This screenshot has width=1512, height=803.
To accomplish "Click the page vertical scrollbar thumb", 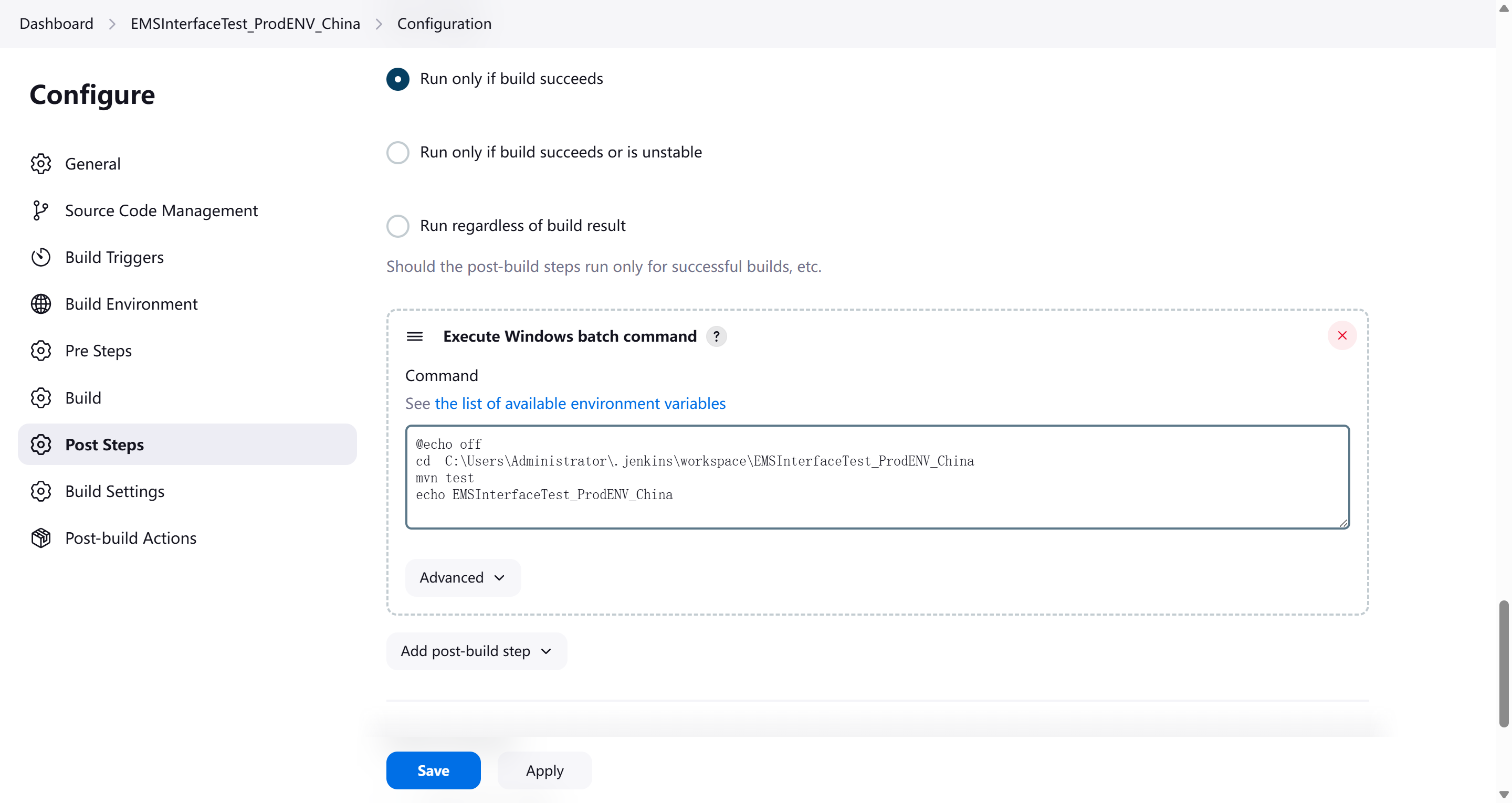I will [x=1503, y=663].
